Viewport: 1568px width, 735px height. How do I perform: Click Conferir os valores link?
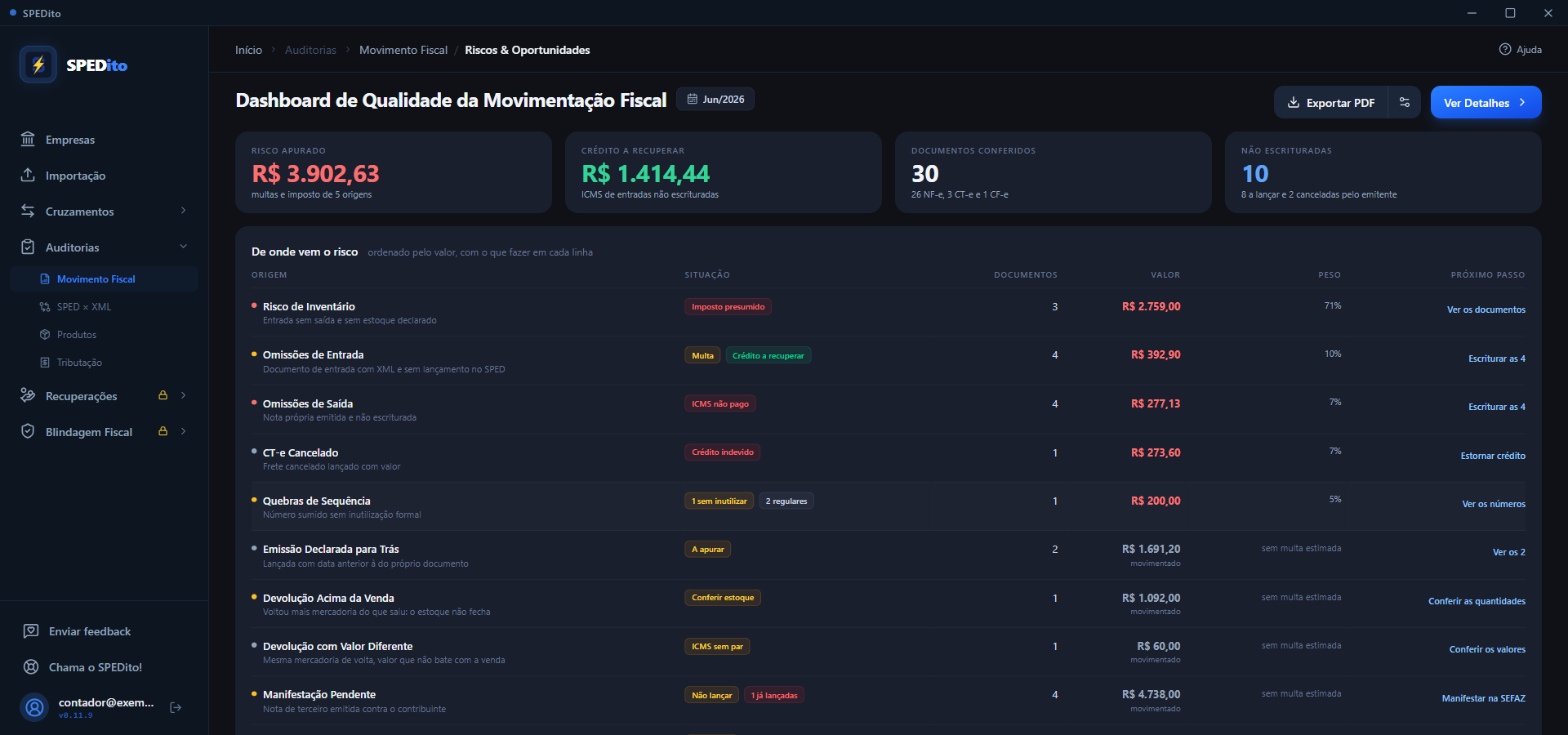tap(1487, 649)
